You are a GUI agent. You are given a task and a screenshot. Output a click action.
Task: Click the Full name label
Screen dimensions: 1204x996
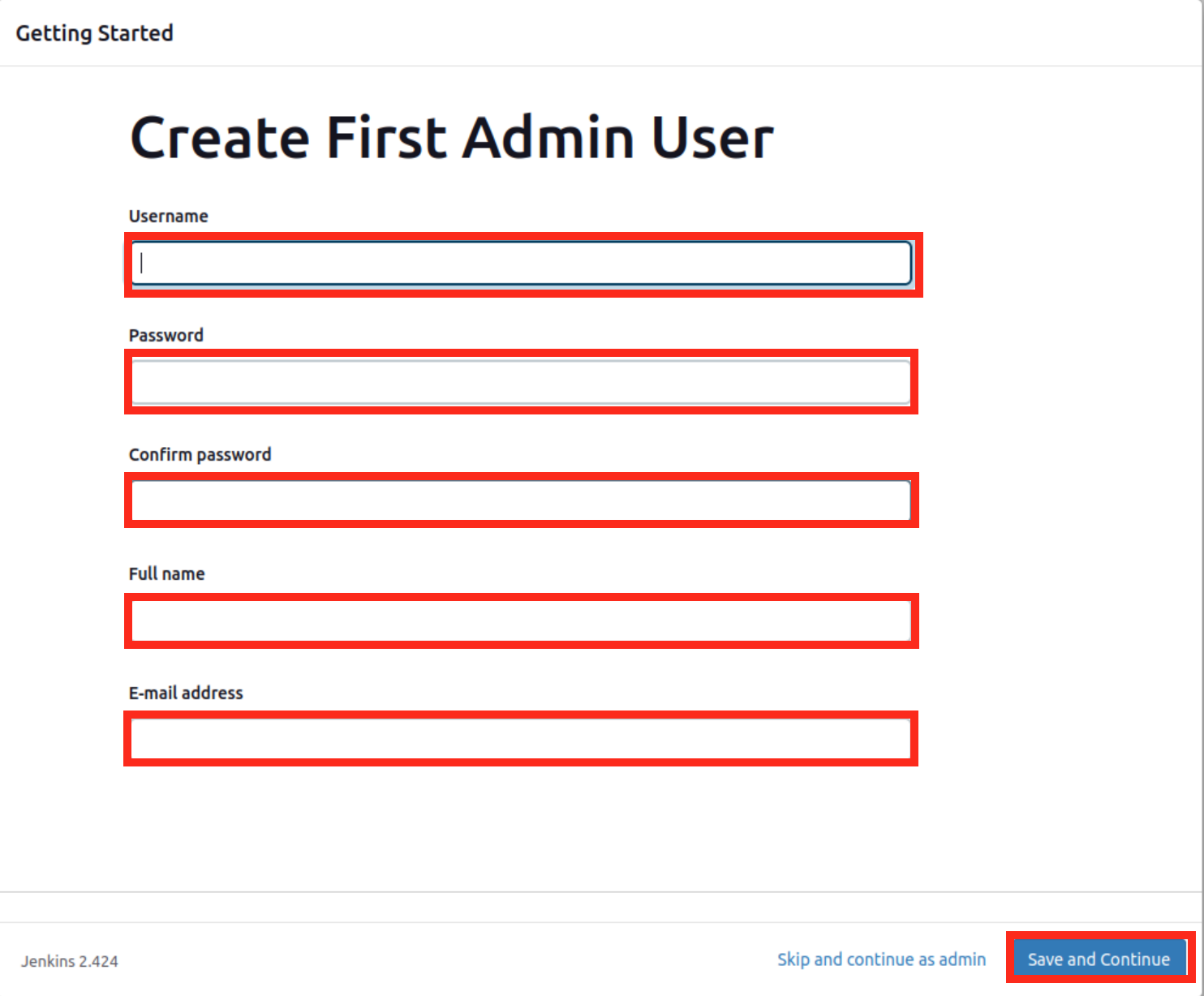(167, 574)
